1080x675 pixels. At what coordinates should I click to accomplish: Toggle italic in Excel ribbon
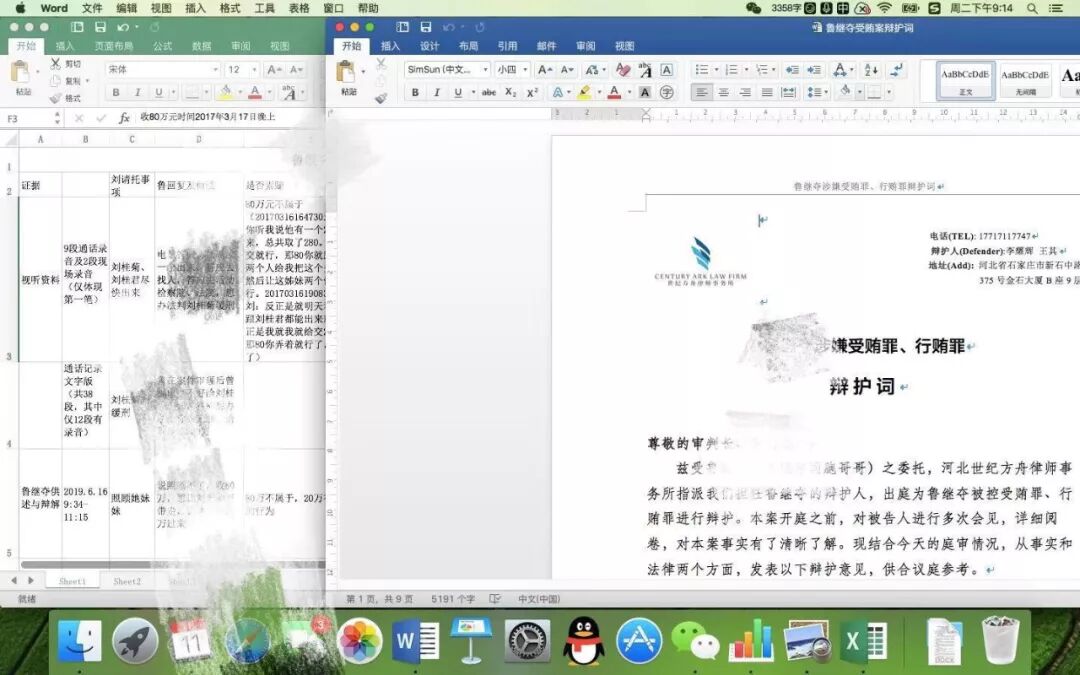(137, 92)
